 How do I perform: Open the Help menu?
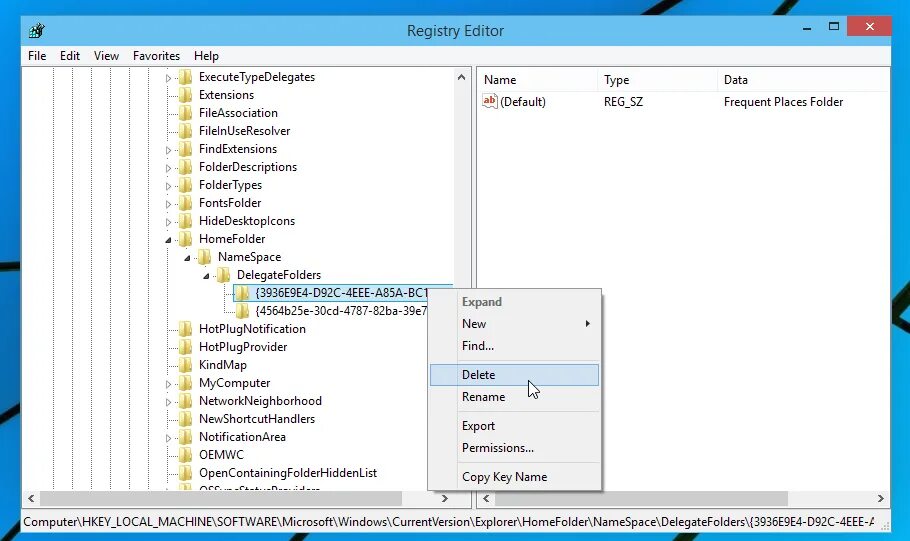(x=206, y=56)
